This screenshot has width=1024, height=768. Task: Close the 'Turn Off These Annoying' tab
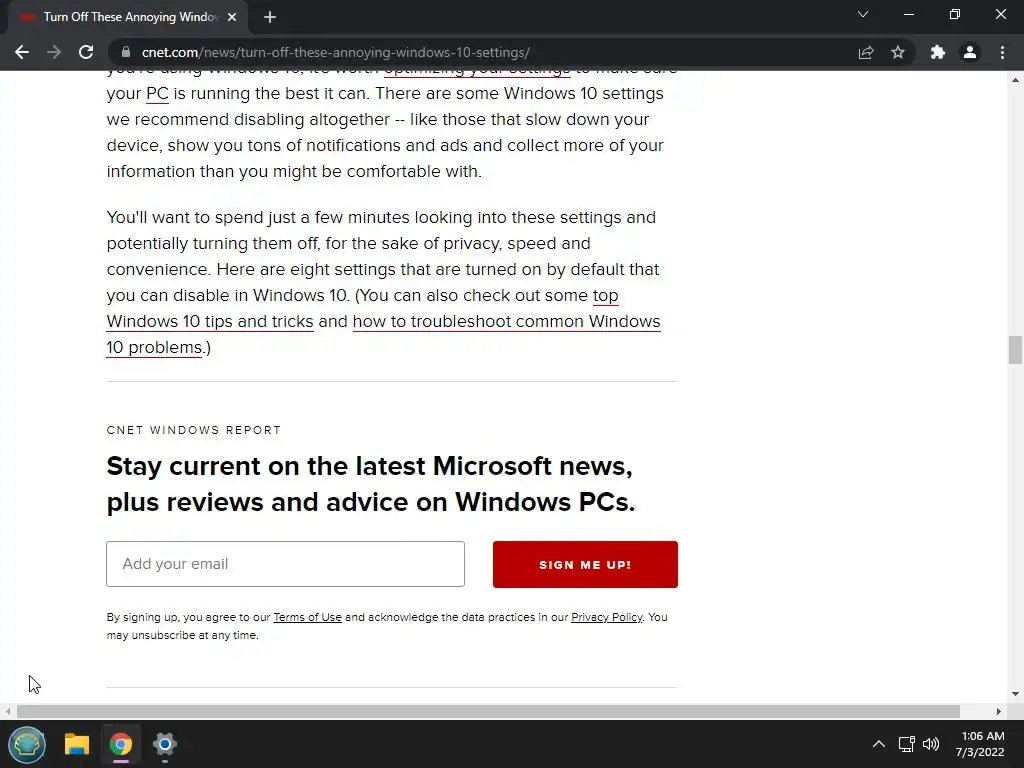tap(232, 18)
